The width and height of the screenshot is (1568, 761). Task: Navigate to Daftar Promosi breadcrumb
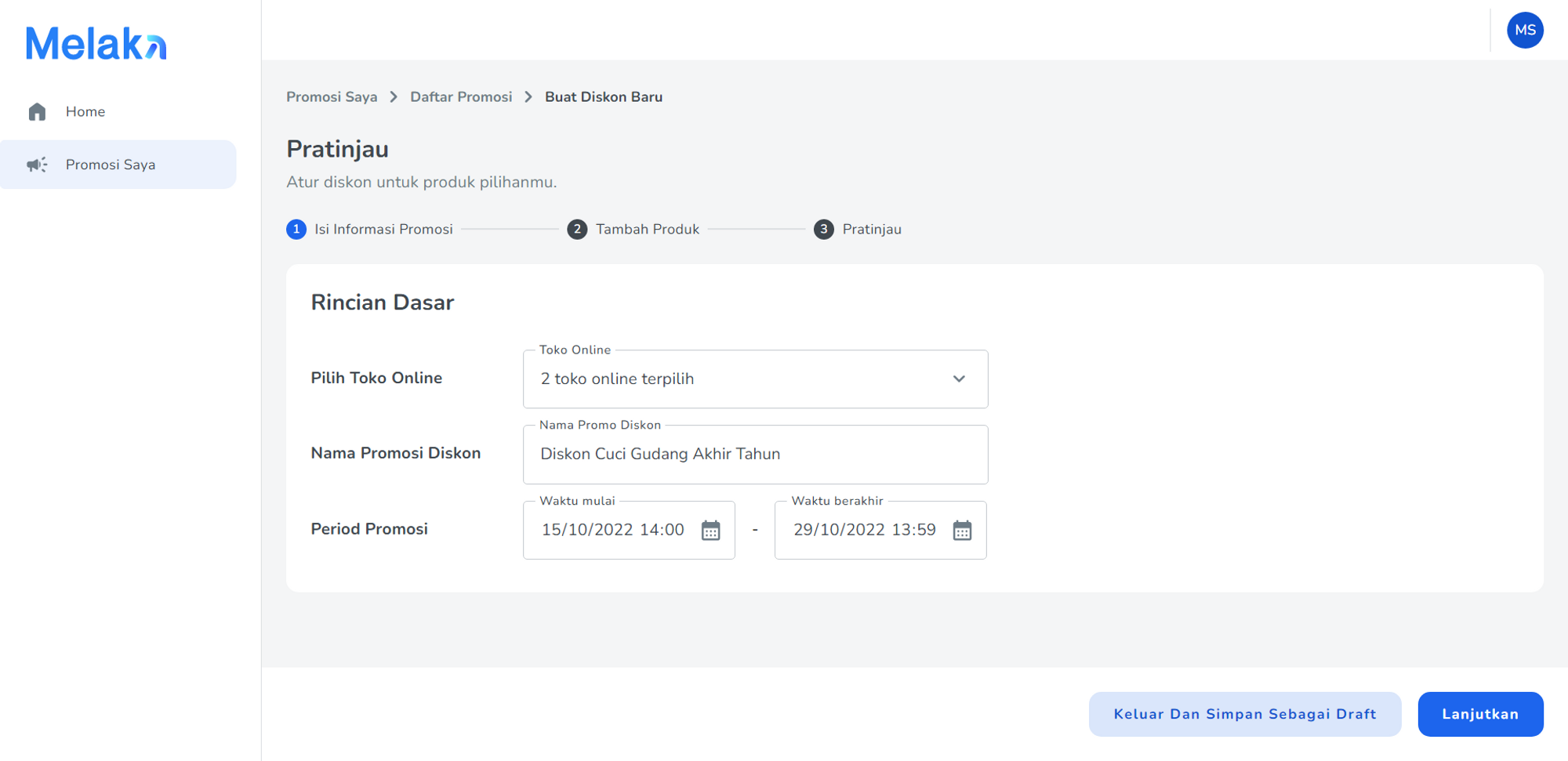tap(461, 96)
